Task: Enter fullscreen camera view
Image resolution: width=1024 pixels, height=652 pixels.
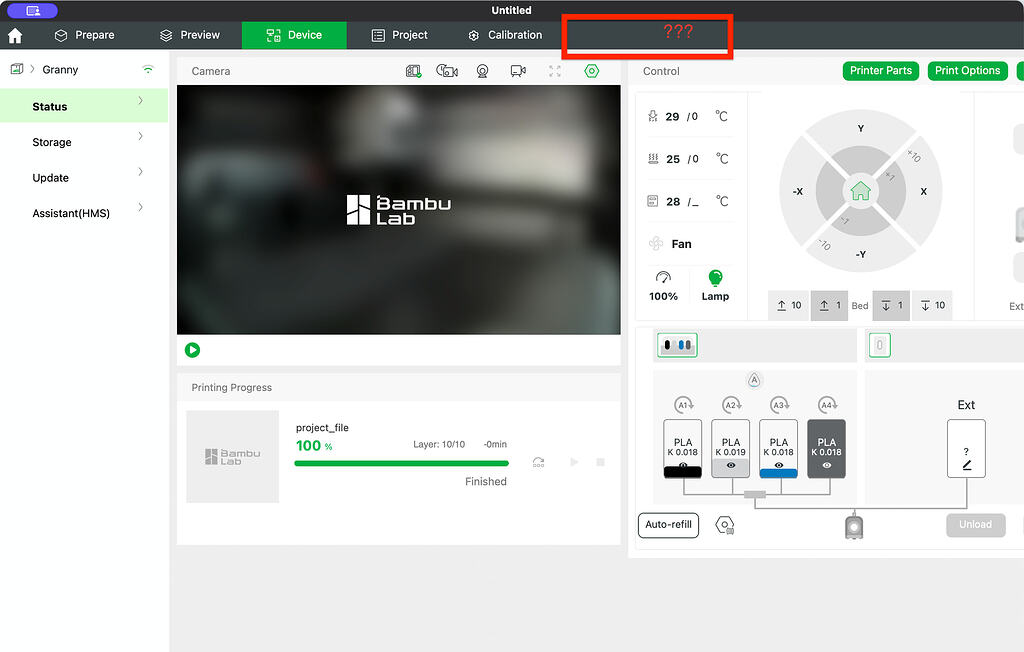Action: pos(555,71)
